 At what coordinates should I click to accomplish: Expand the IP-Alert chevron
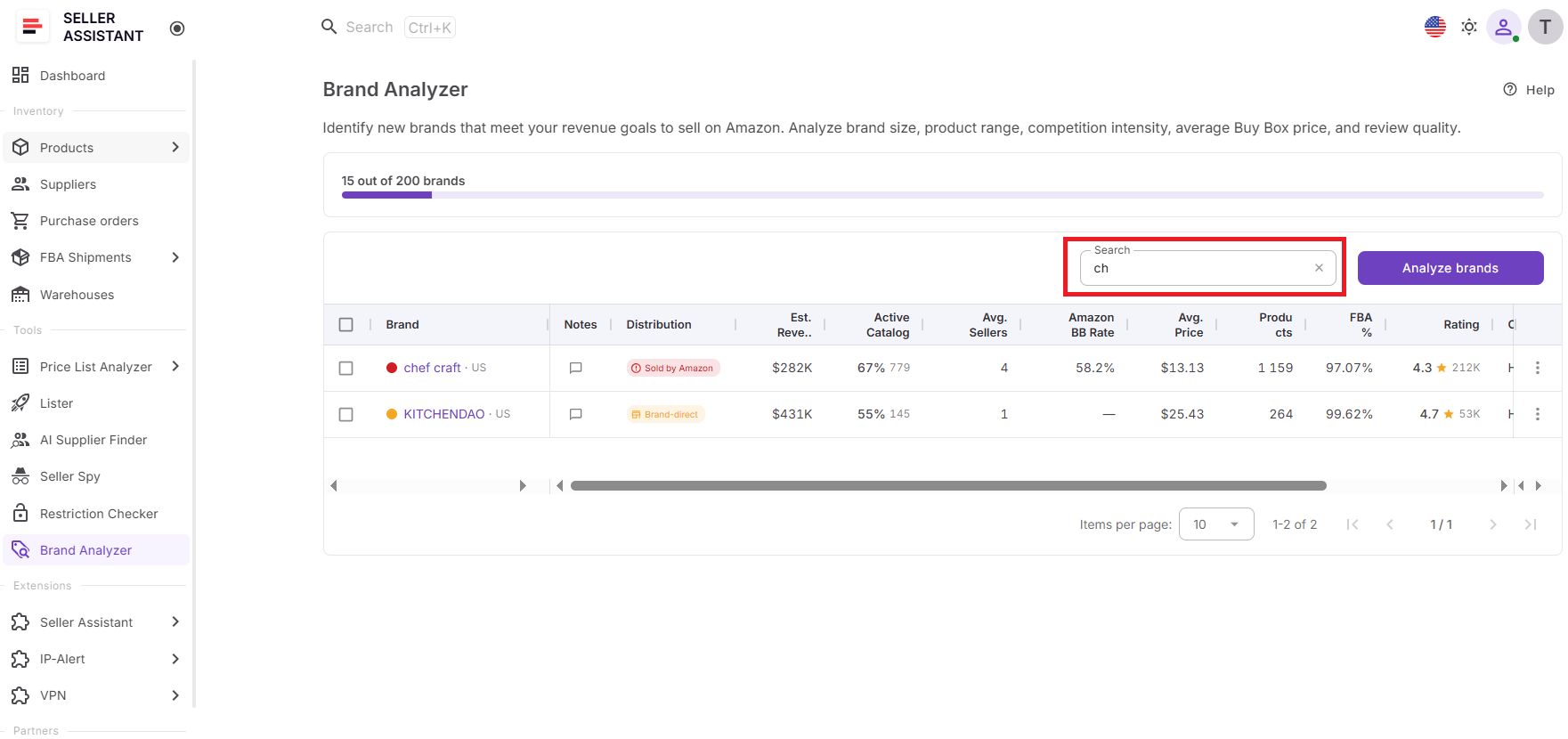(175, 659)
